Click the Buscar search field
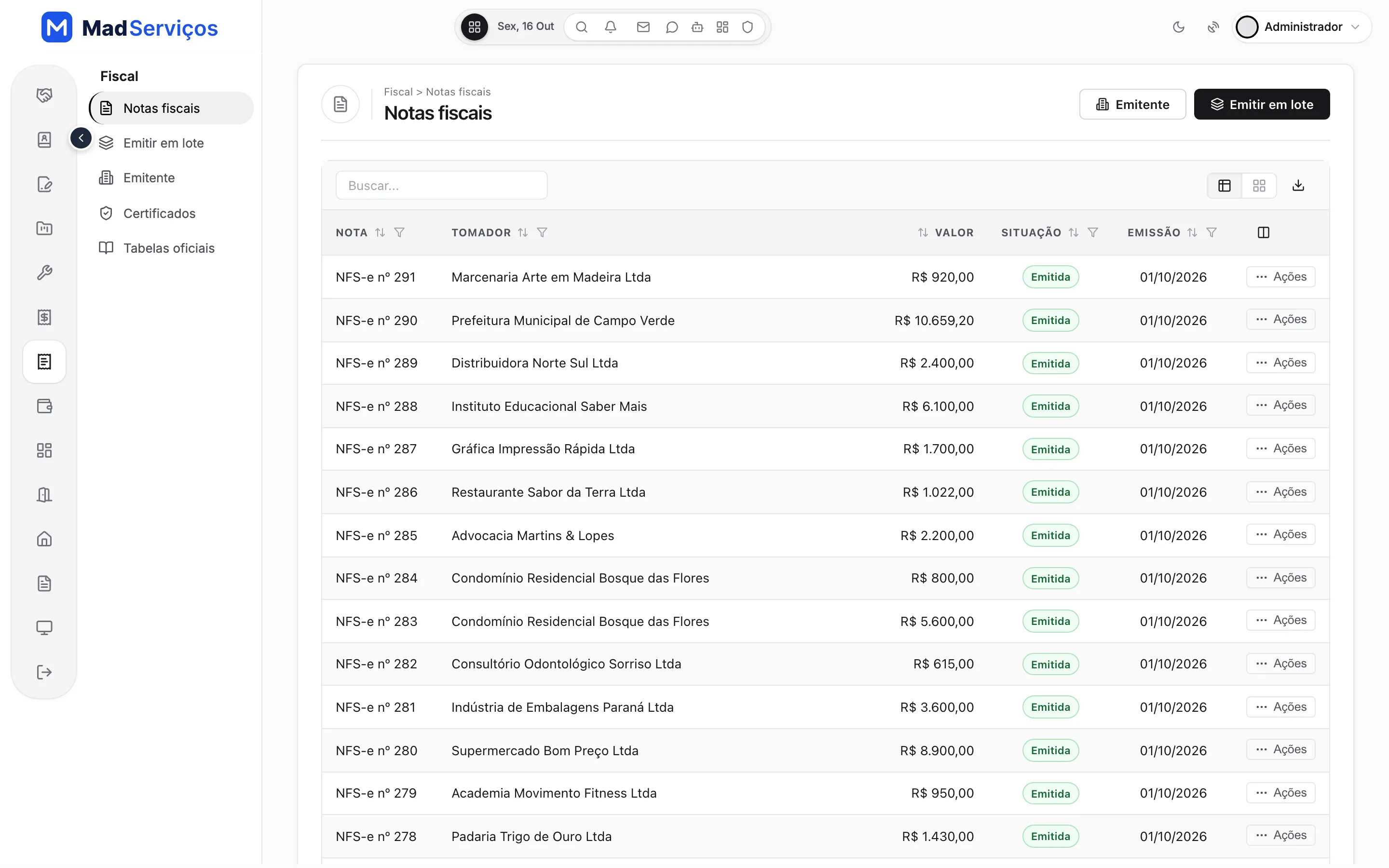This screenshot has width=1389, height=868. [441, 186]
